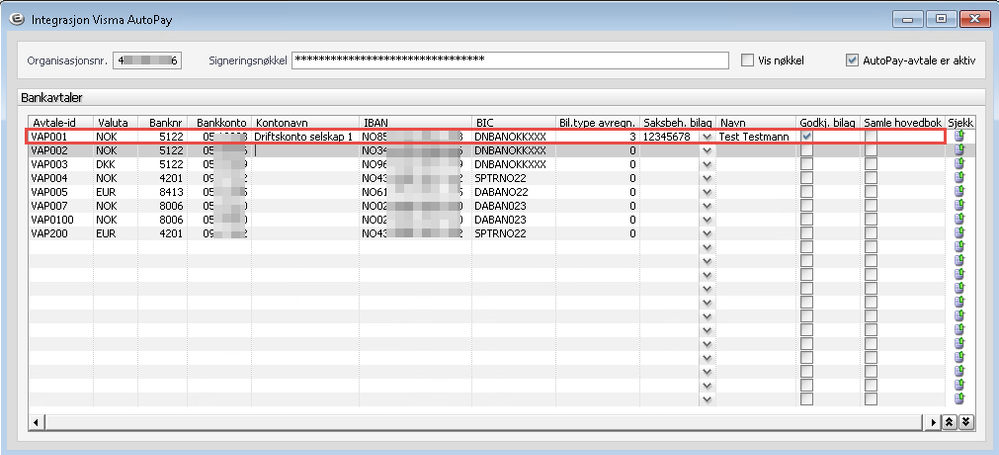Click the Bil.type avregn. column header
Viewport: 999px width, 455px height.
[x=598, y=122]
